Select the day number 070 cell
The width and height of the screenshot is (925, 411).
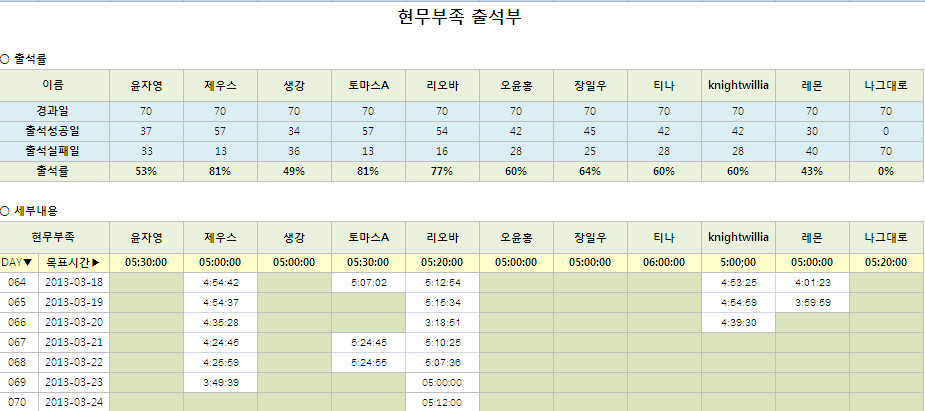(19, 402)
